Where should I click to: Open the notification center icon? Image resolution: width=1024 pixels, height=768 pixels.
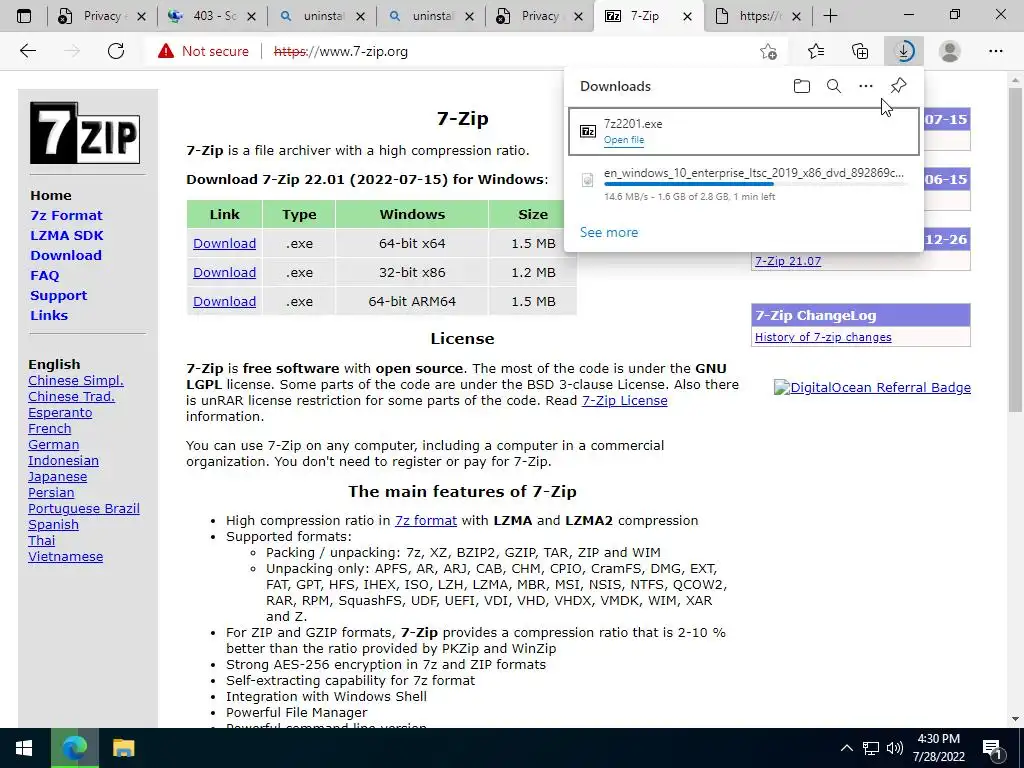[992, 748]
